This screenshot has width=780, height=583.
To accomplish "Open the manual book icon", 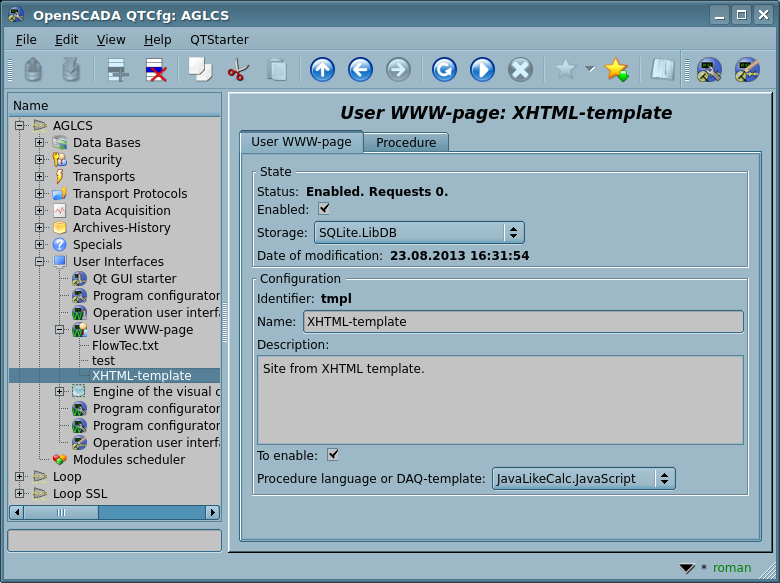I will point(662,70).
